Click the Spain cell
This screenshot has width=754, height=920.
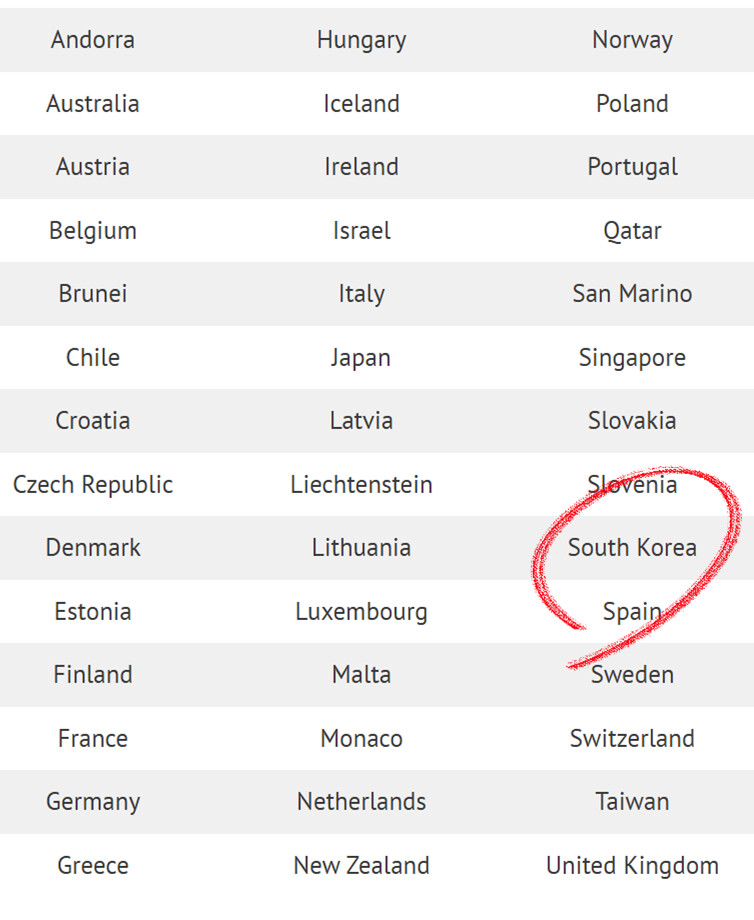[632, 612]
